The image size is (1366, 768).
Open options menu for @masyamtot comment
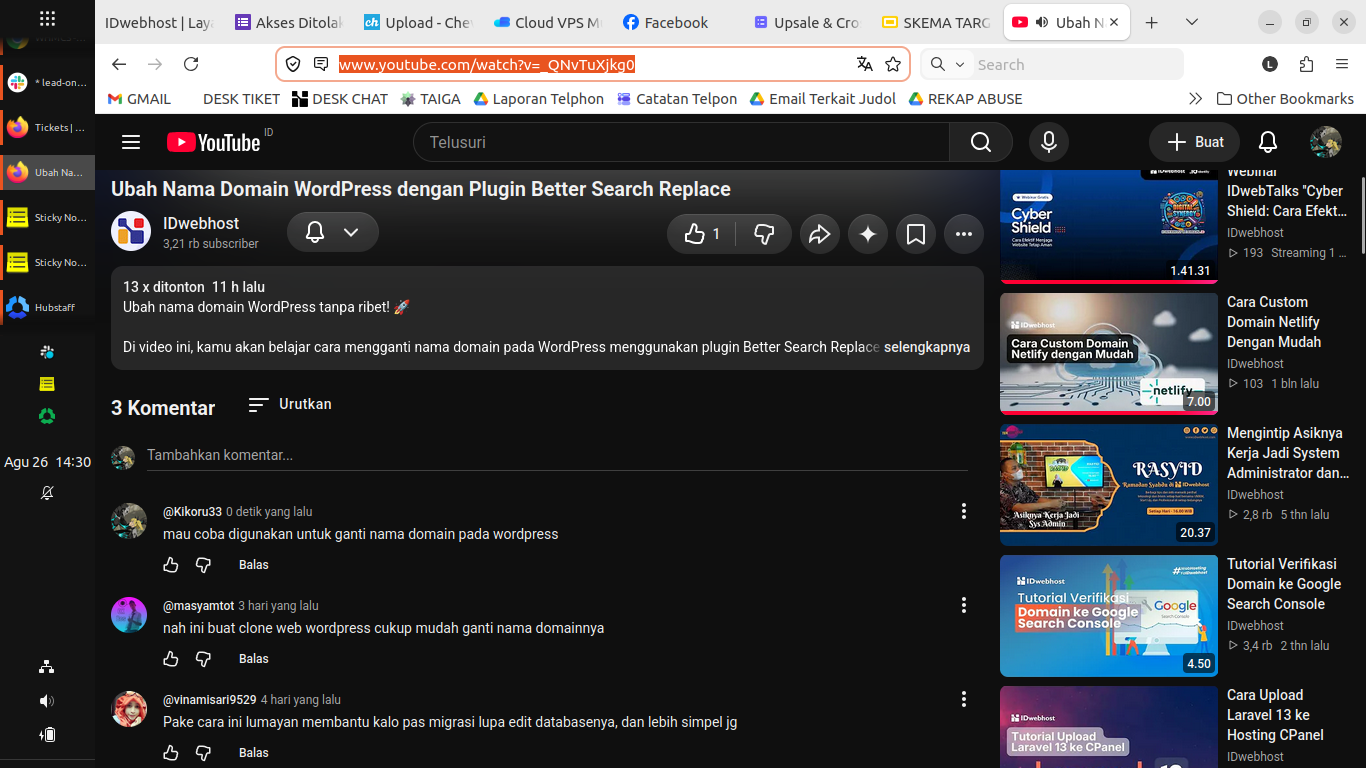click(964, 605)
